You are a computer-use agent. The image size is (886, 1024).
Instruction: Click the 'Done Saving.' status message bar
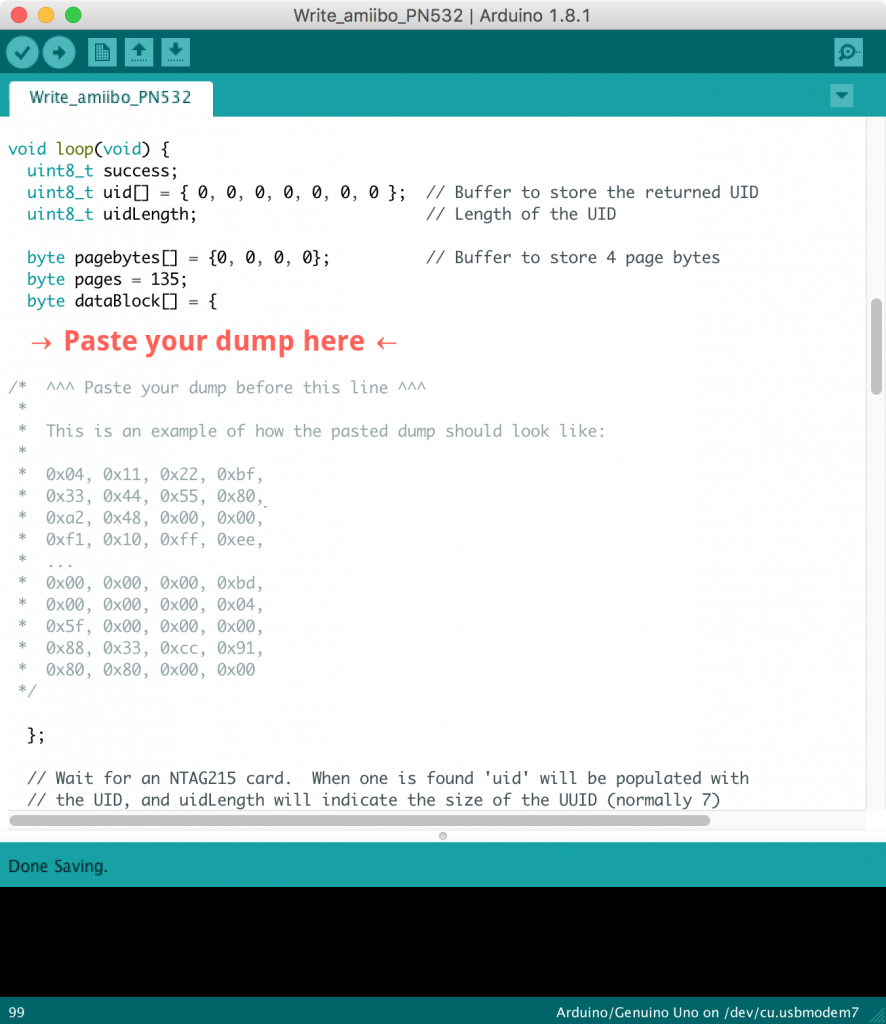point(58,866)
